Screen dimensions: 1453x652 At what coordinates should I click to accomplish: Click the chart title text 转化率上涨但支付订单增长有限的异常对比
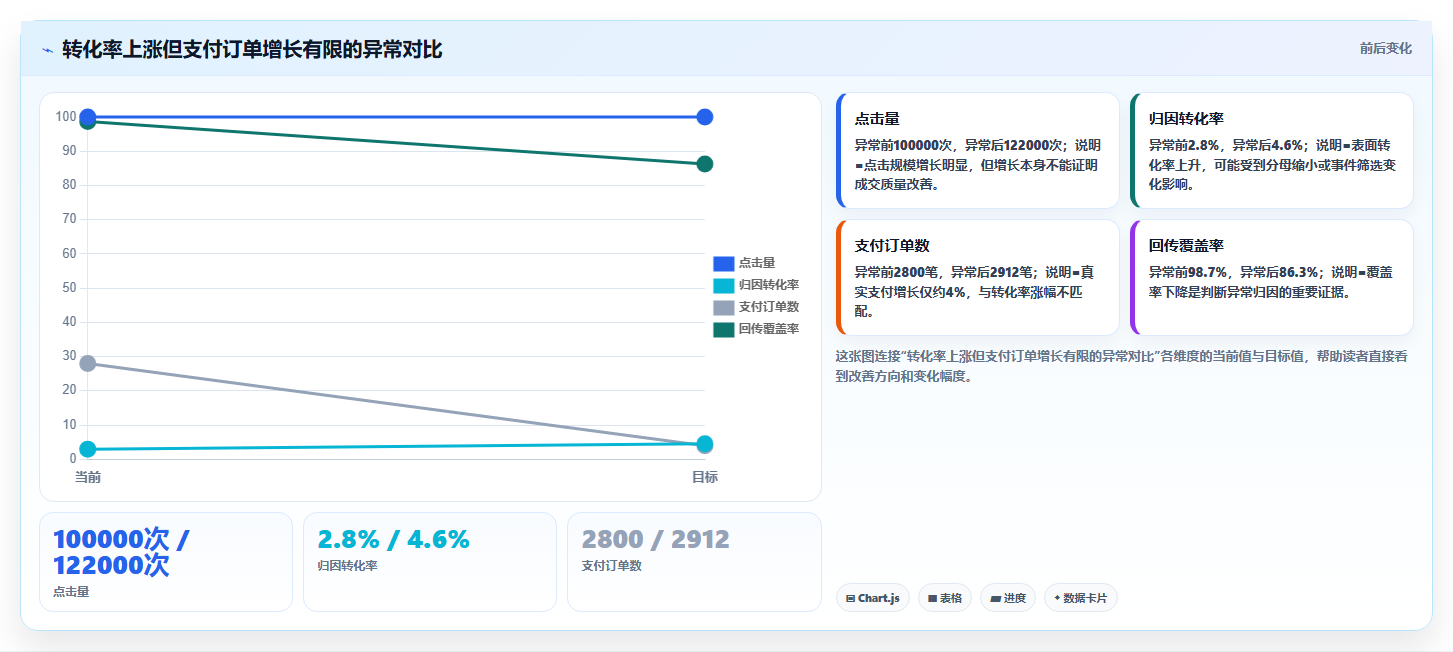(252, 50)
